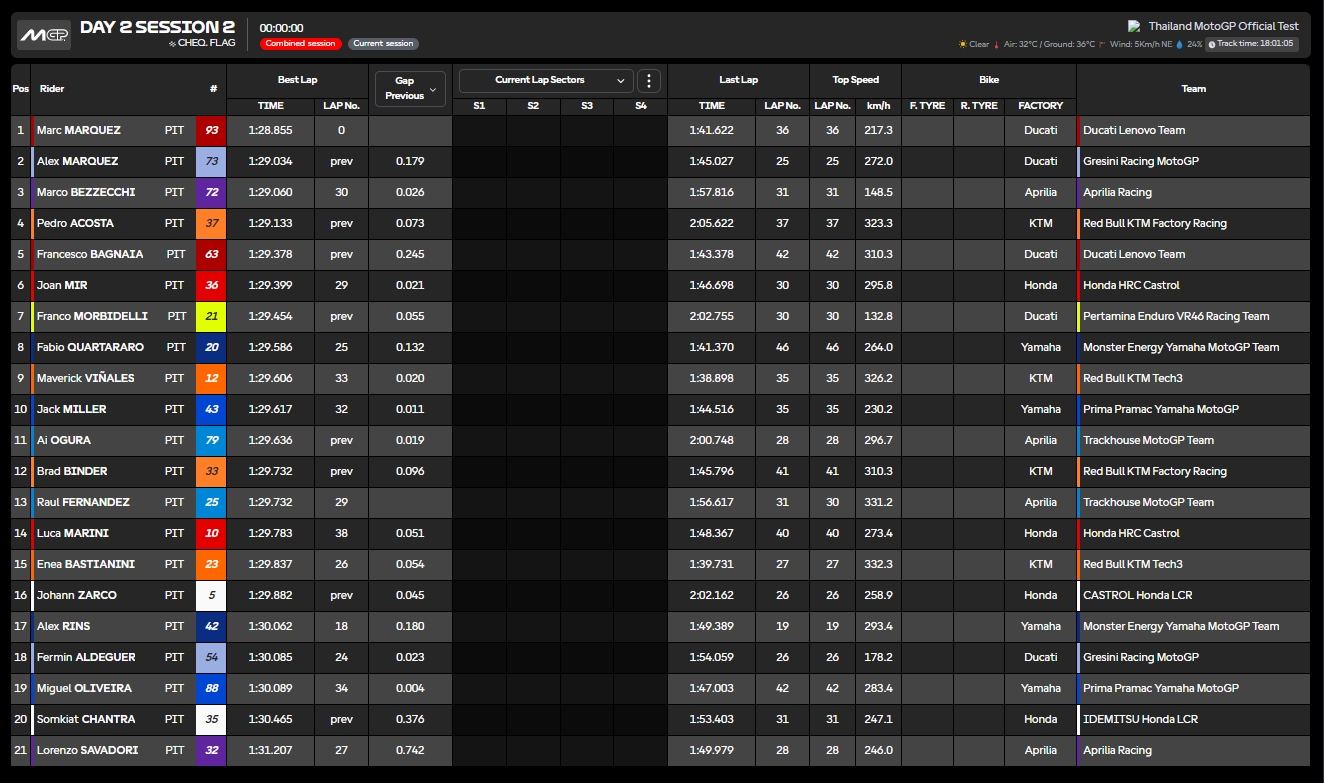This screenshot has height=783, width=1324.
Task: Switch to Current session view
Action: point(383,44)
